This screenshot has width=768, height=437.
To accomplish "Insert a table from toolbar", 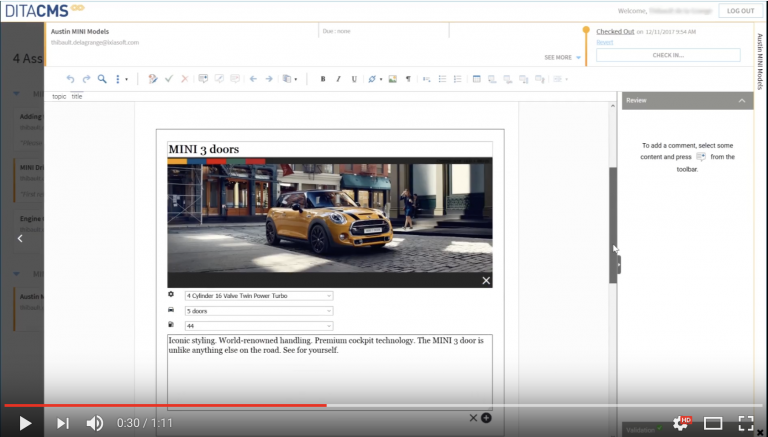I will (477, 79).
